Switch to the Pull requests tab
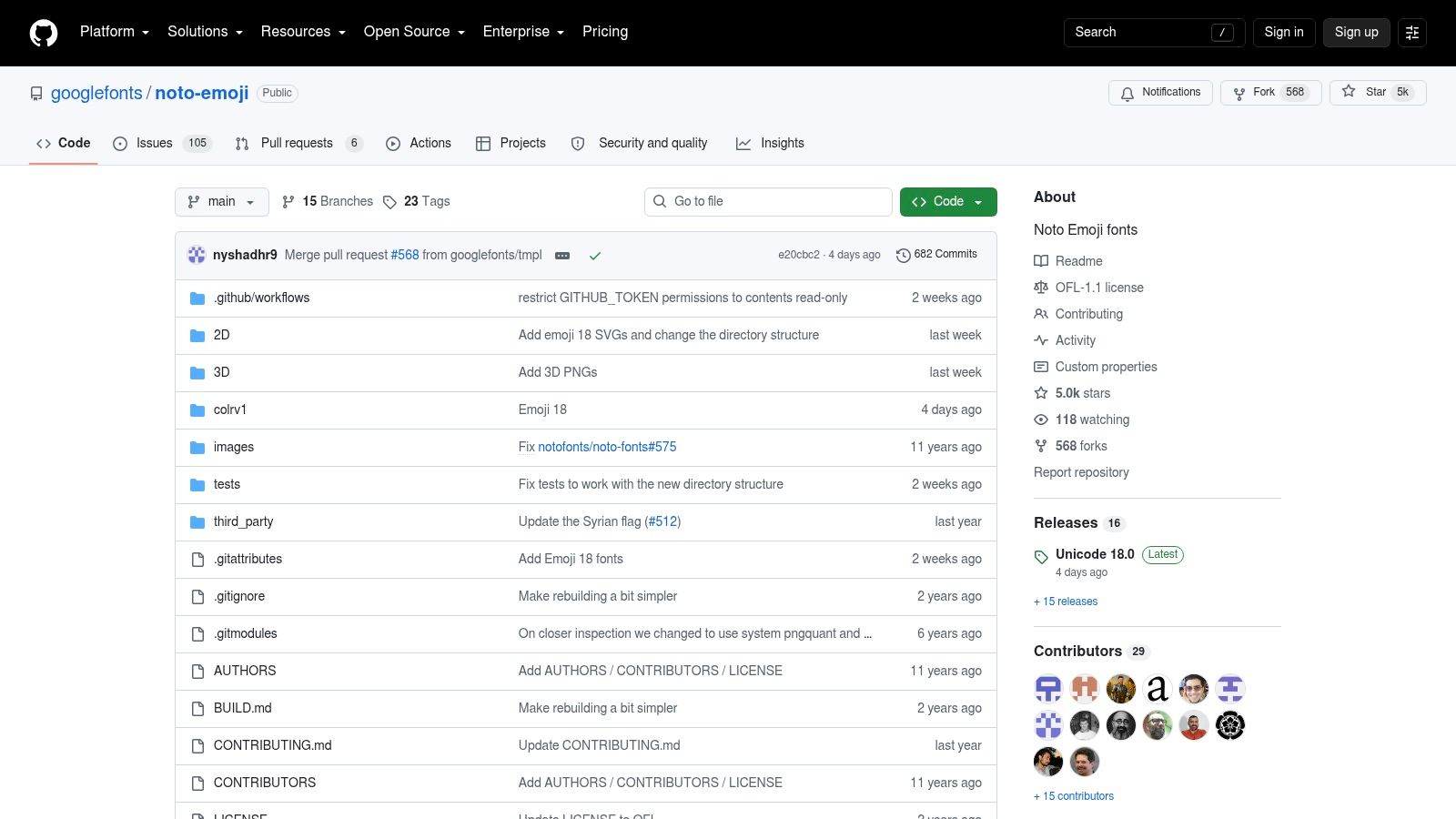 [299, 144]
